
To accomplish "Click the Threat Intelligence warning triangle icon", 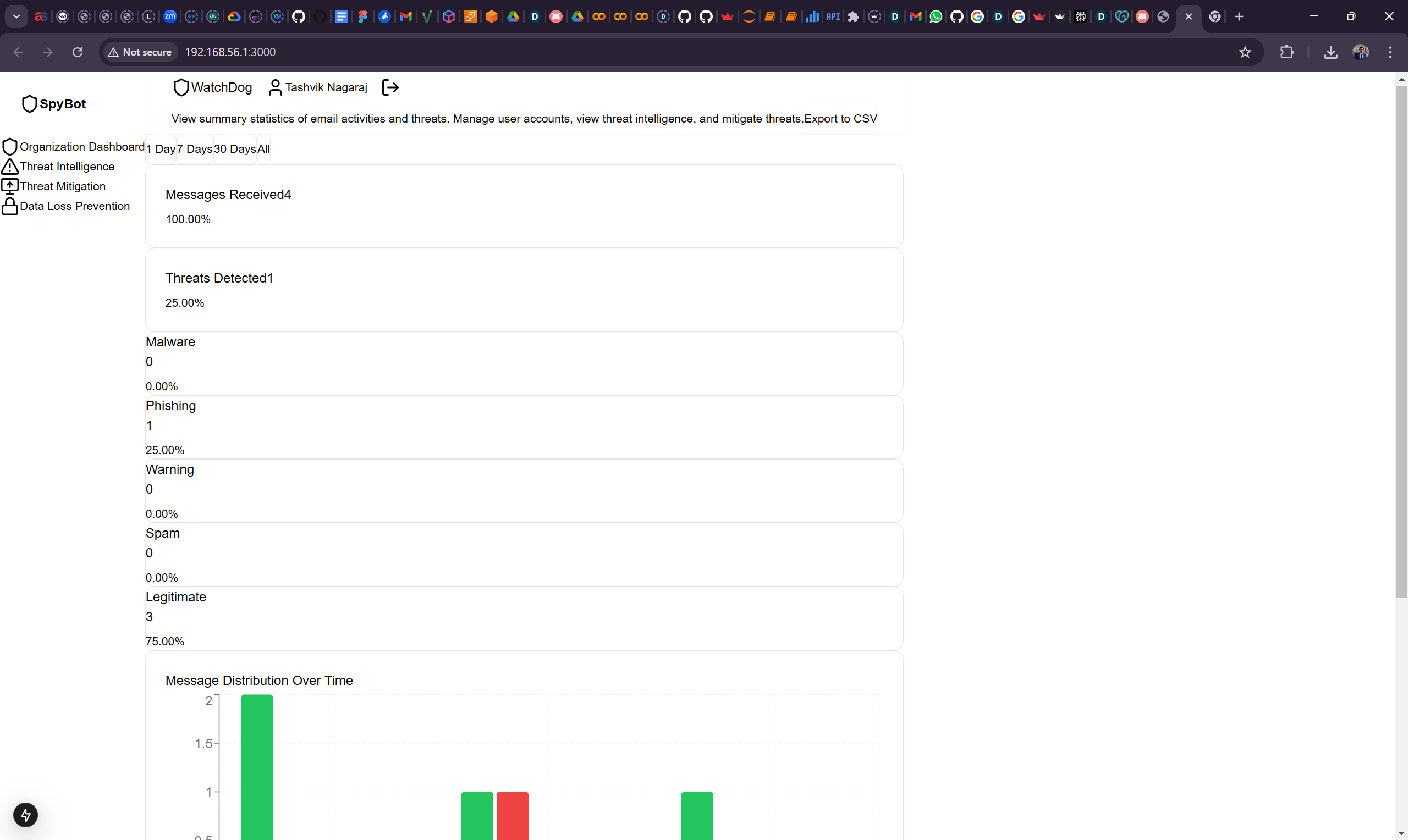I will pyautogui.click(x=9, y=167).
